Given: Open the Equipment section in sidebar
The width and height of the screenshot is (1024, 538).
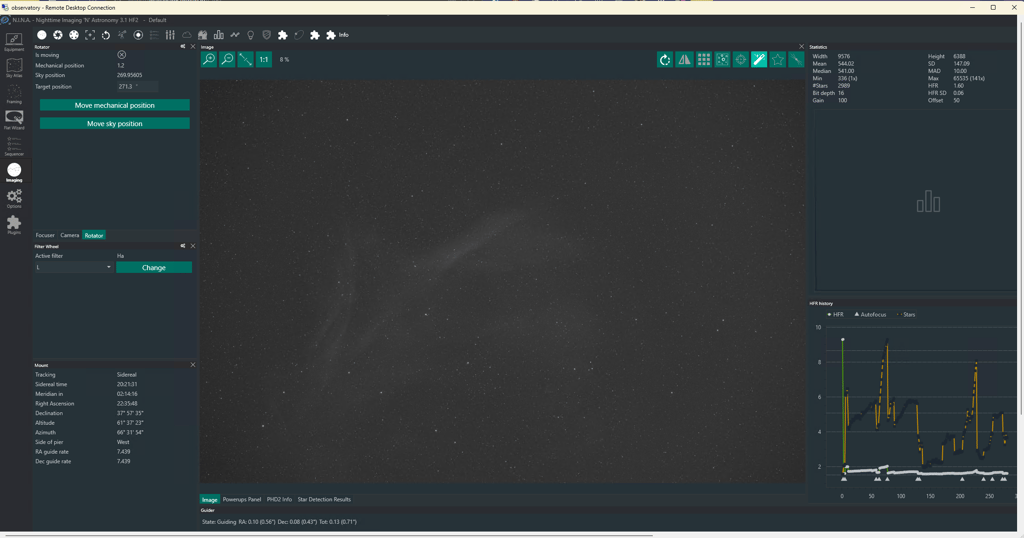Looking at the screenshot, I should pos(14,42).
